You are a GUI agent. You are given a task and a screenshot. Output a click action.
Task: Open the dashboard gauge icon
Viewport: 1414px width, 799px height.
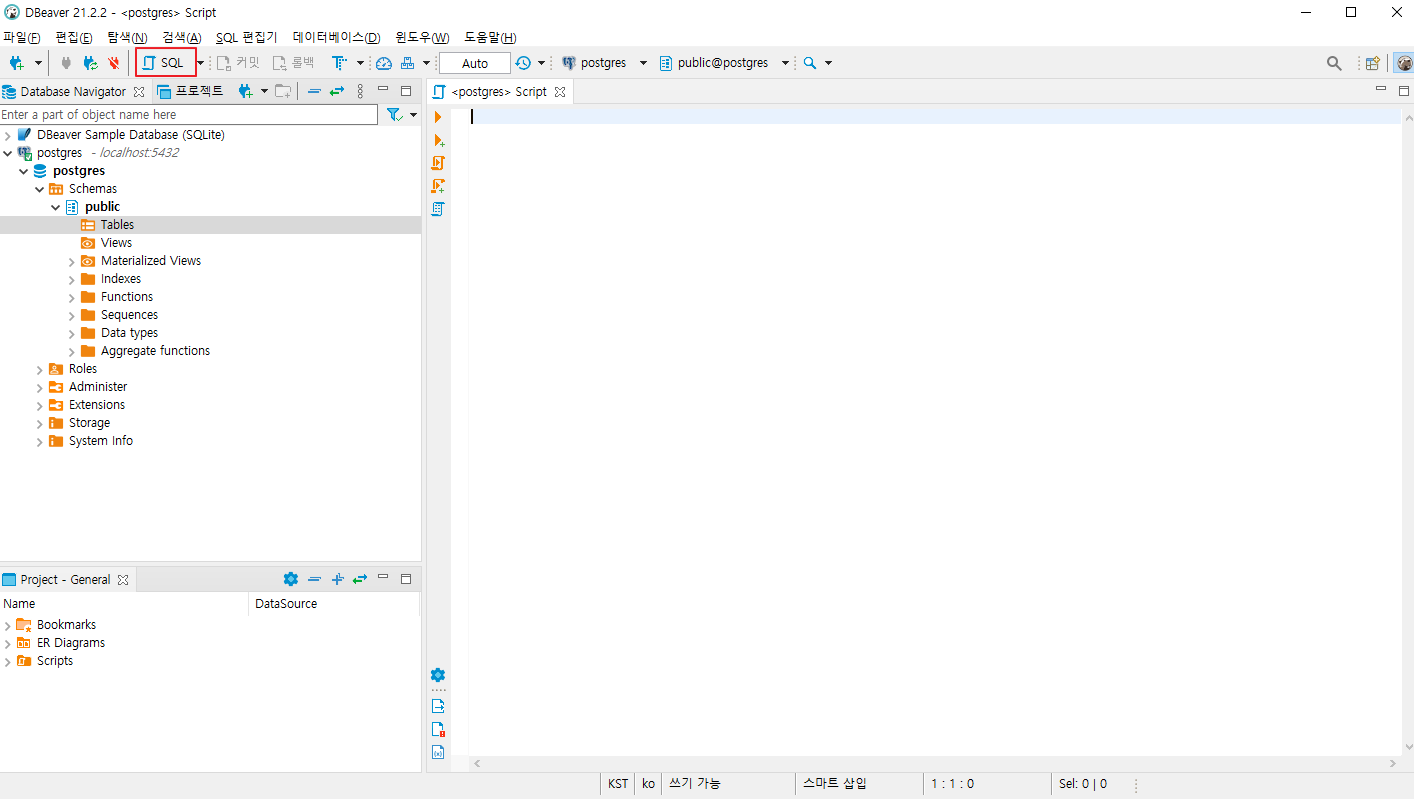tap(384, 63)
